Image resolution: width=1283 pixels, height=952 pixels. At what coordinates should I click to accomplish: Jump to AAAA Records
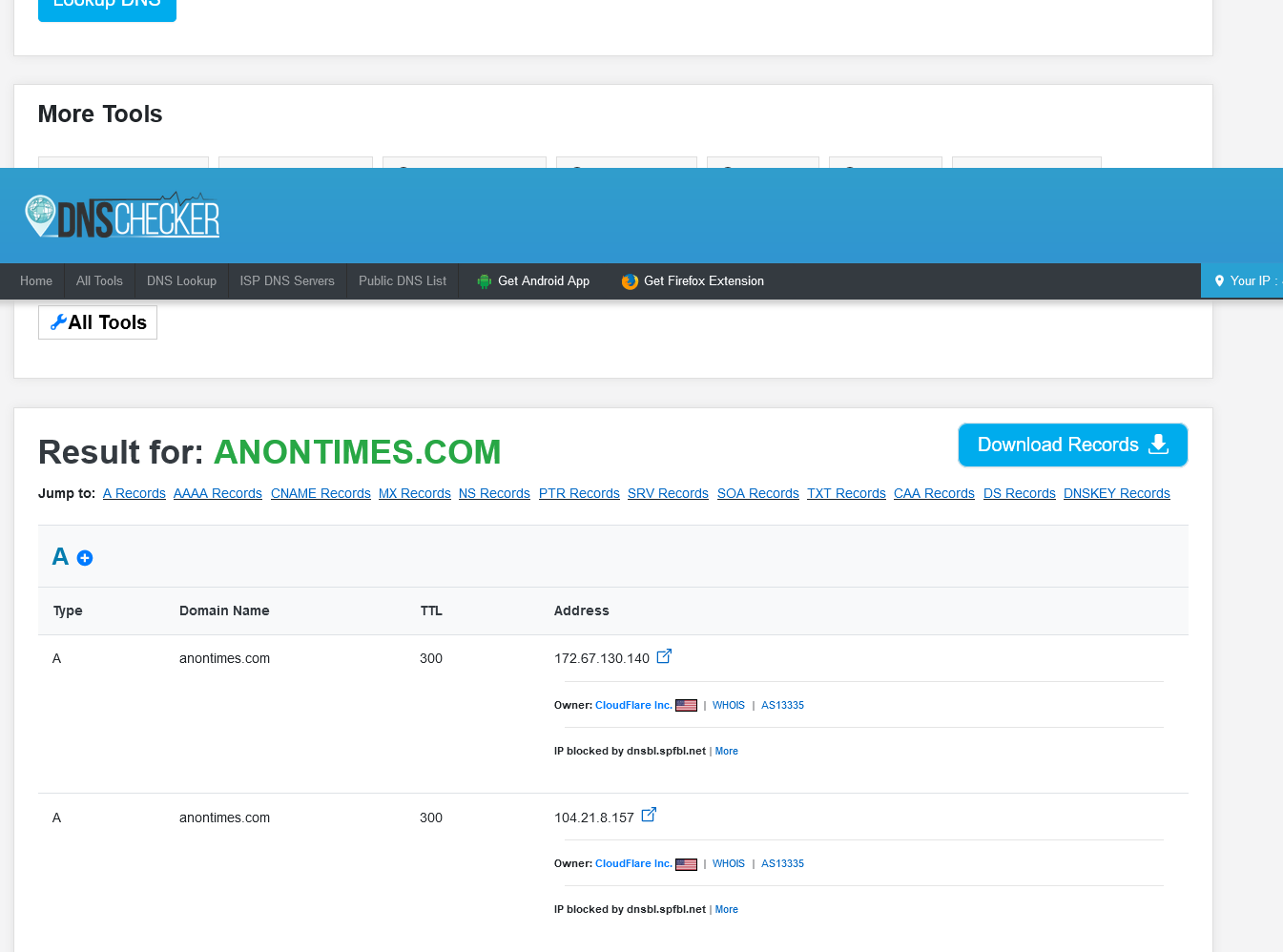(217, 493)
